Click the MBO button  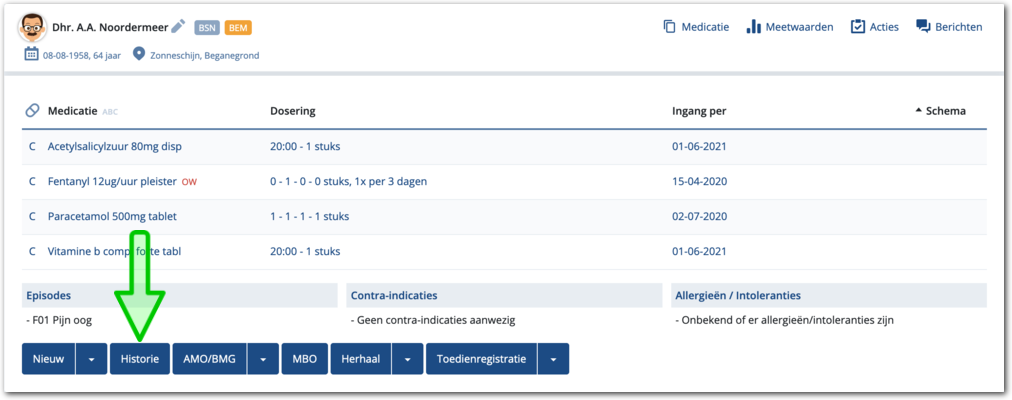click(304, 359)
